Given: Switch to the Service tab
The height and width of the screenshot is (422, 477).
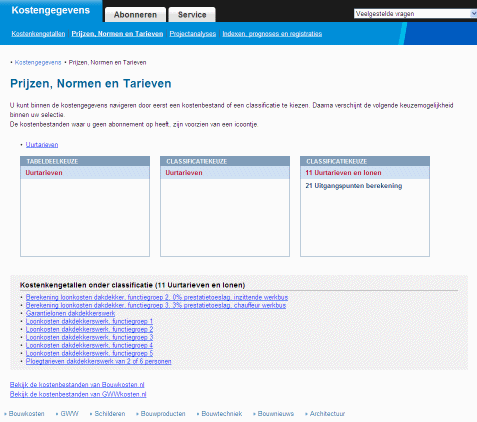Looking at the screenshot, I should click(x=192, y=15).
